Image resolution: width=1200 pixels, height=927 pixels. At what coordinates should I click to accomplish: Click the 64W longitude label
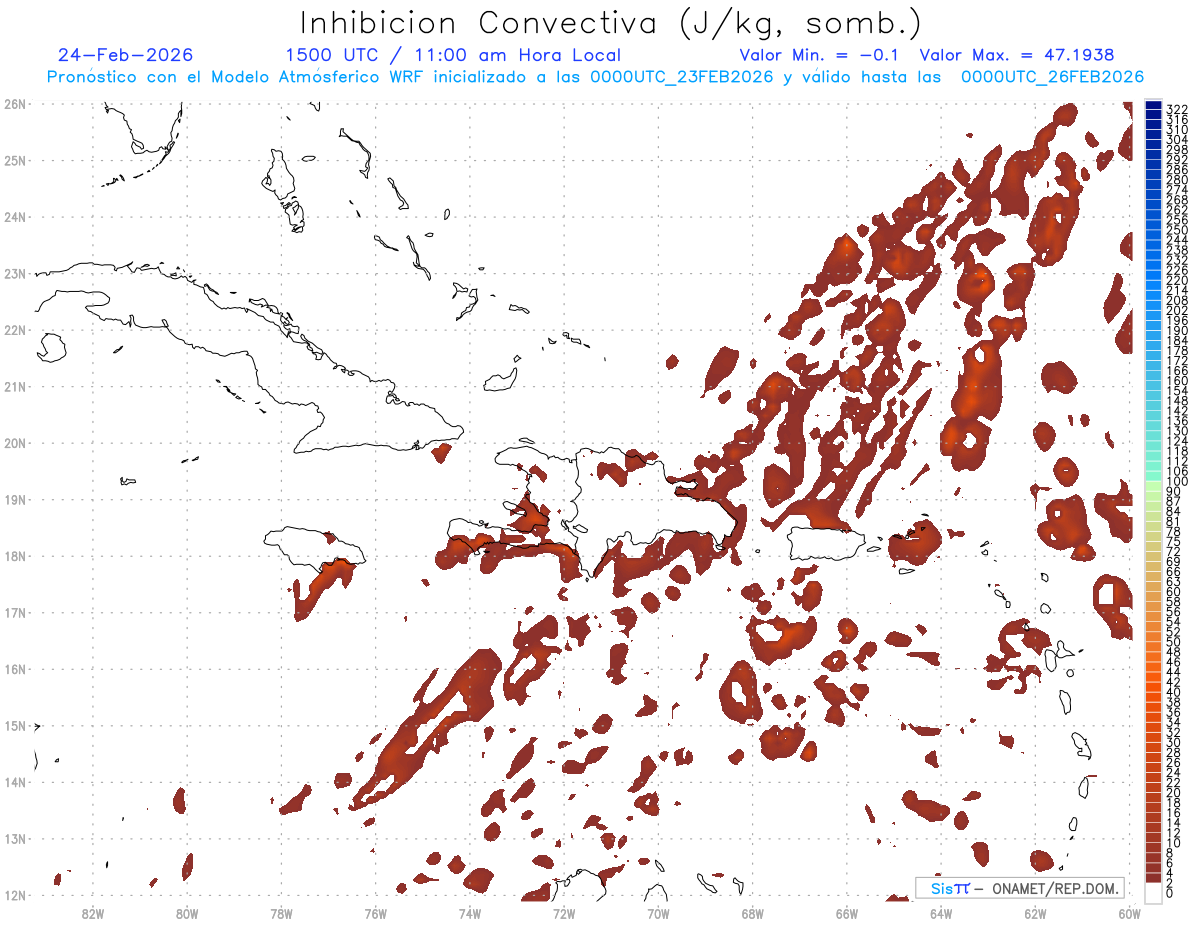pyautogui.click(x=941, y=913)
